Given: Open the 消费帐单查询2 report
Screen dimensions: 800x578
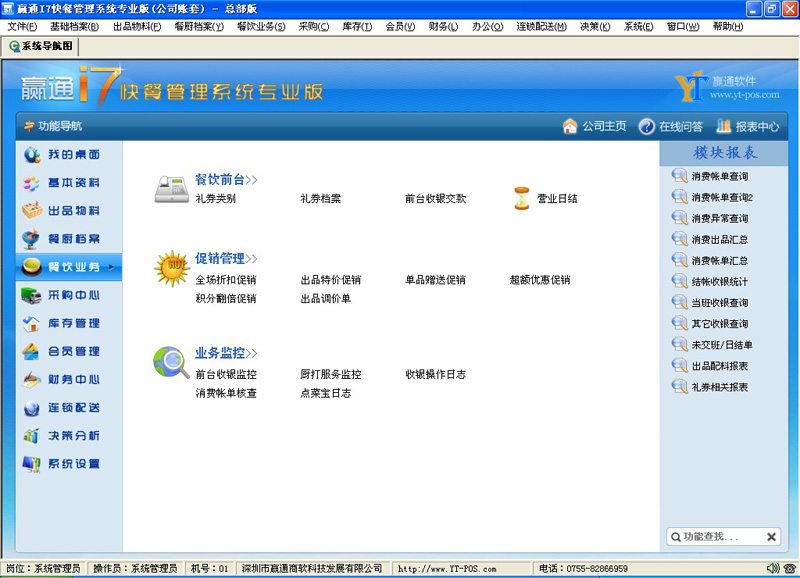Looking at the screenshot, I should 722,197.
